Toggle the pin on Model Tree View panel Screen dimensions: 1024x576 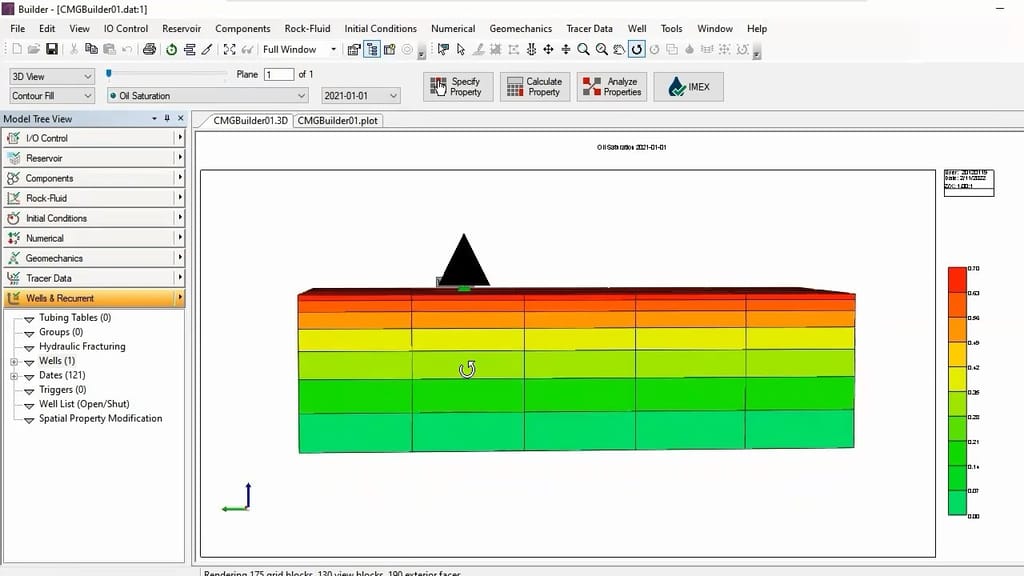[x=167, y=118]
